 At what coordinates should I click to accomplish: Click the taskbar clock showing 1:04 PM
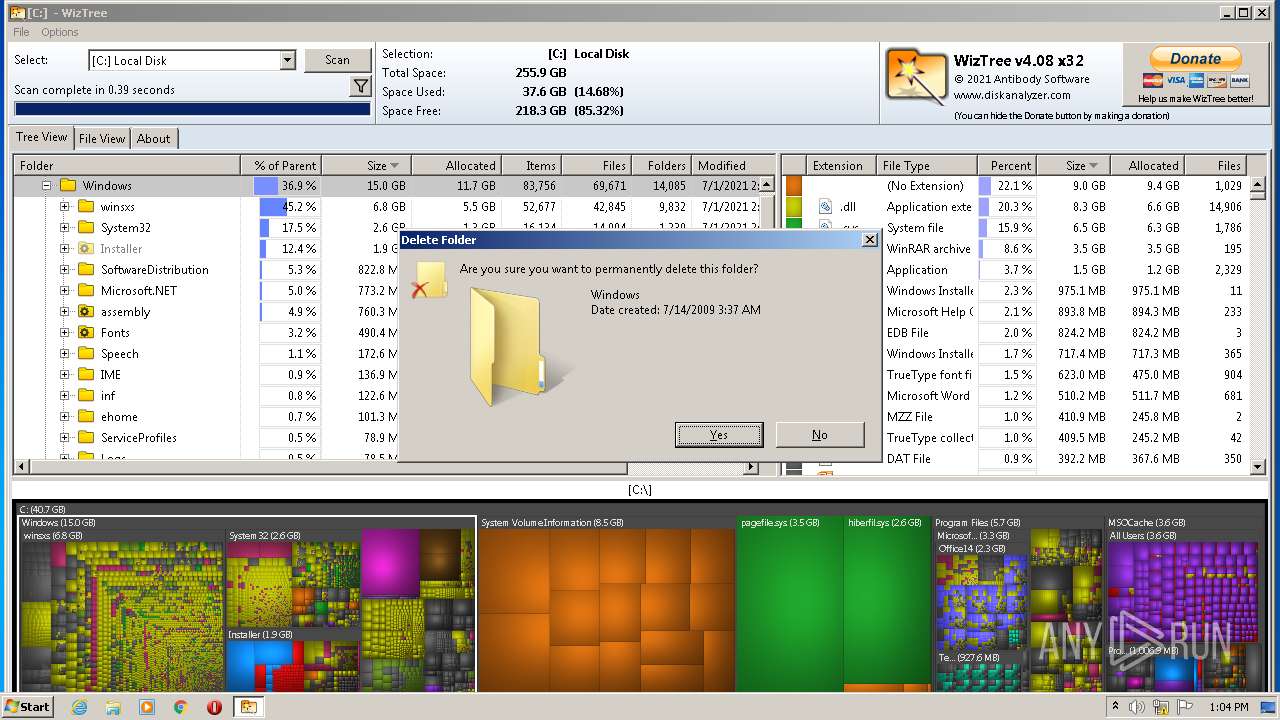pos(1227,707)
